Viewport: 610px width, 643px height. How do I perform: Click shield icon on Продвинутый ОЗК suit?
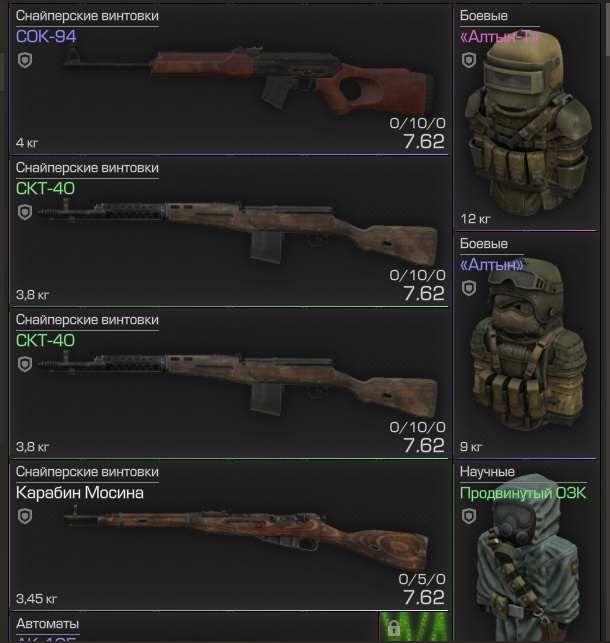(x=469, y=516)
